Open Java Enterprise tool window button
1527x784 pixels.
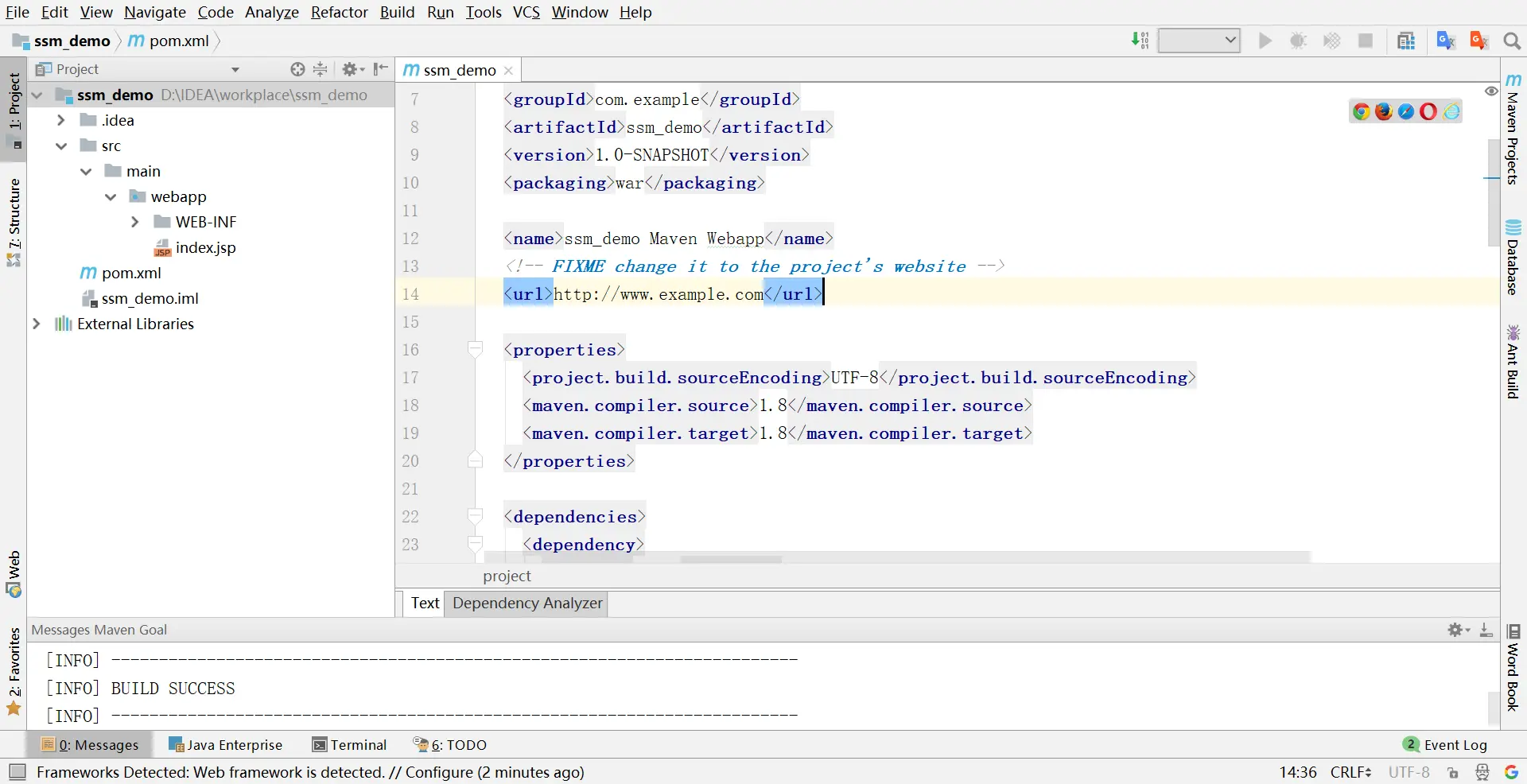point(226,745)
